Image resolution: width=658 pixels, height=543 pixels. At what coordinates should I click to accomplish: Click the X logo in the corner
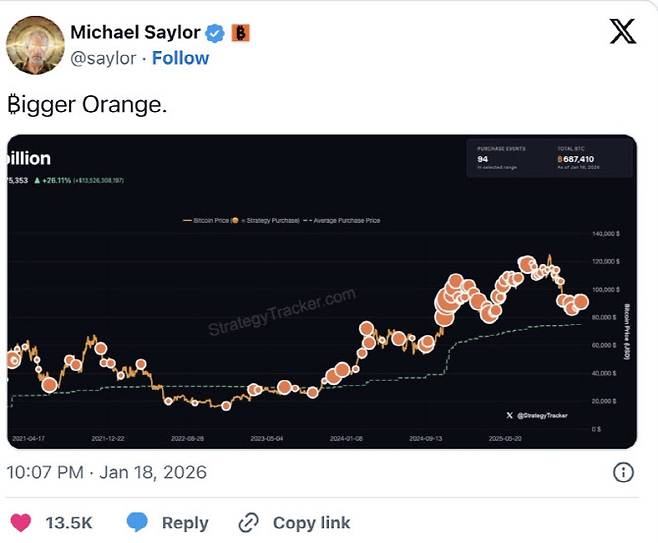622,32
